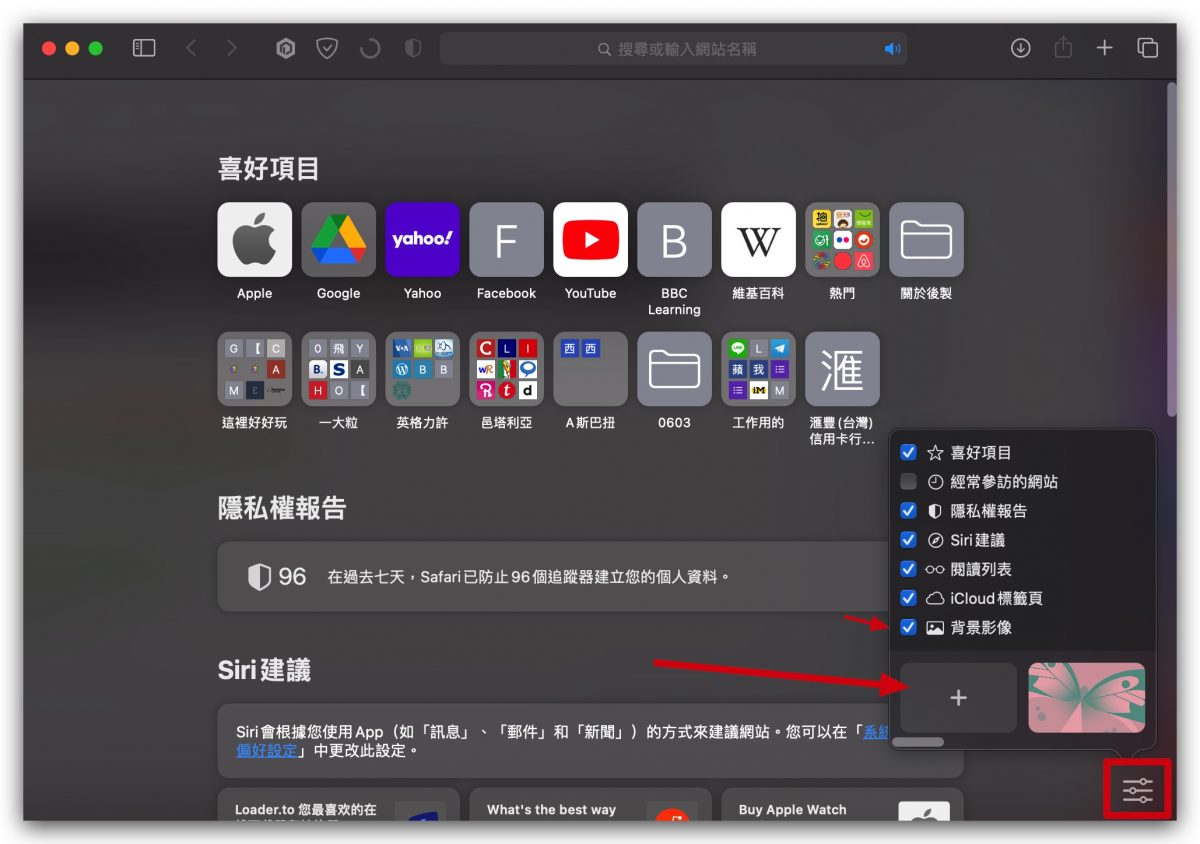Image resolution: width=1200 pixels, height=844 pixels.
Task: Enable the 經常參訪的網站 checkbox
Action: point(908,481)
